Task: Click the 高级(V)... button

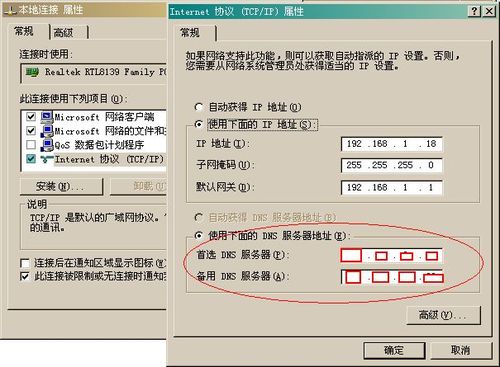Action: point(444,315)
